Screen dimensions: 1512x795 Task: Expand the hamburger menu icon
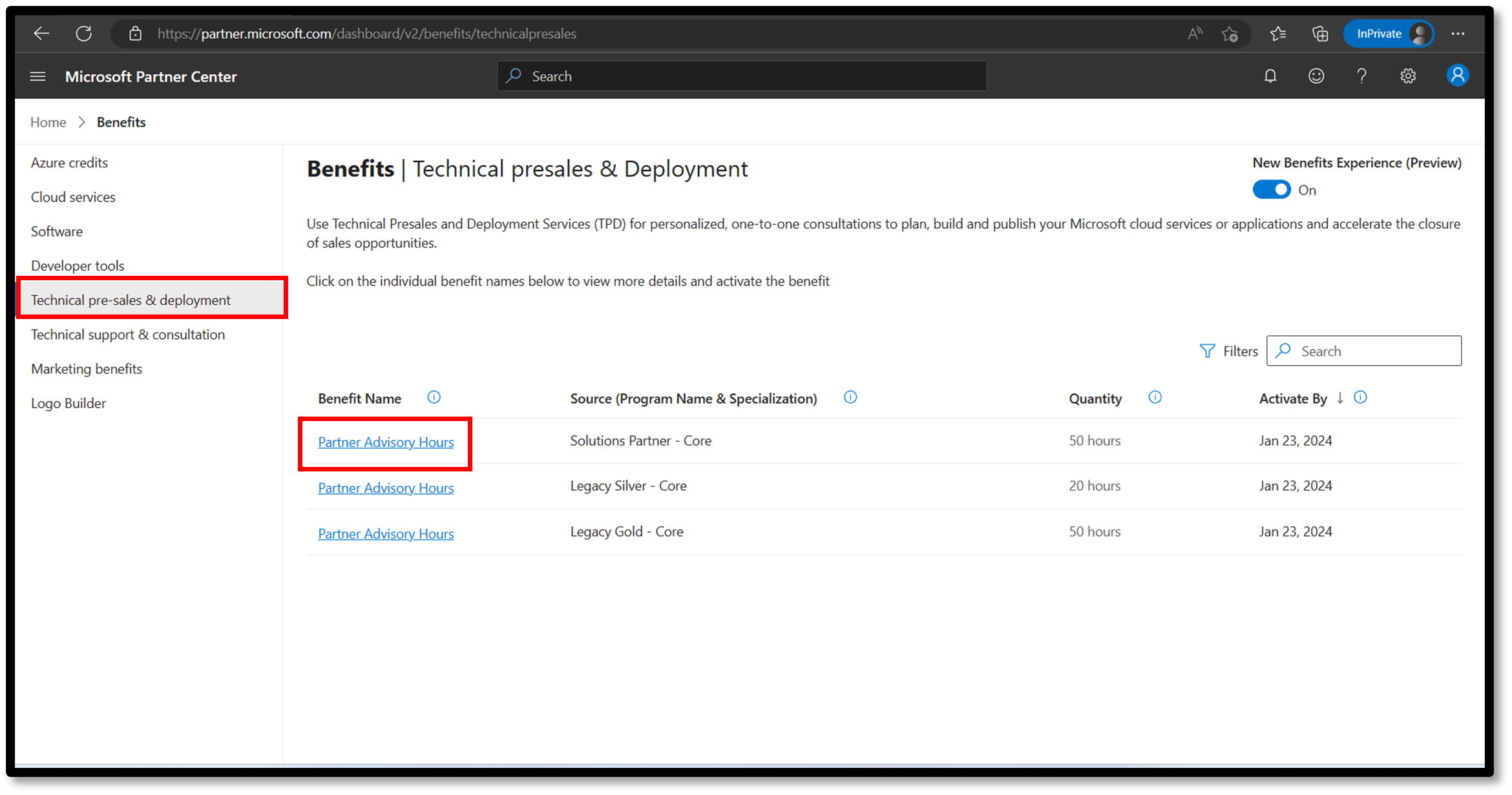tap(37, 76)
